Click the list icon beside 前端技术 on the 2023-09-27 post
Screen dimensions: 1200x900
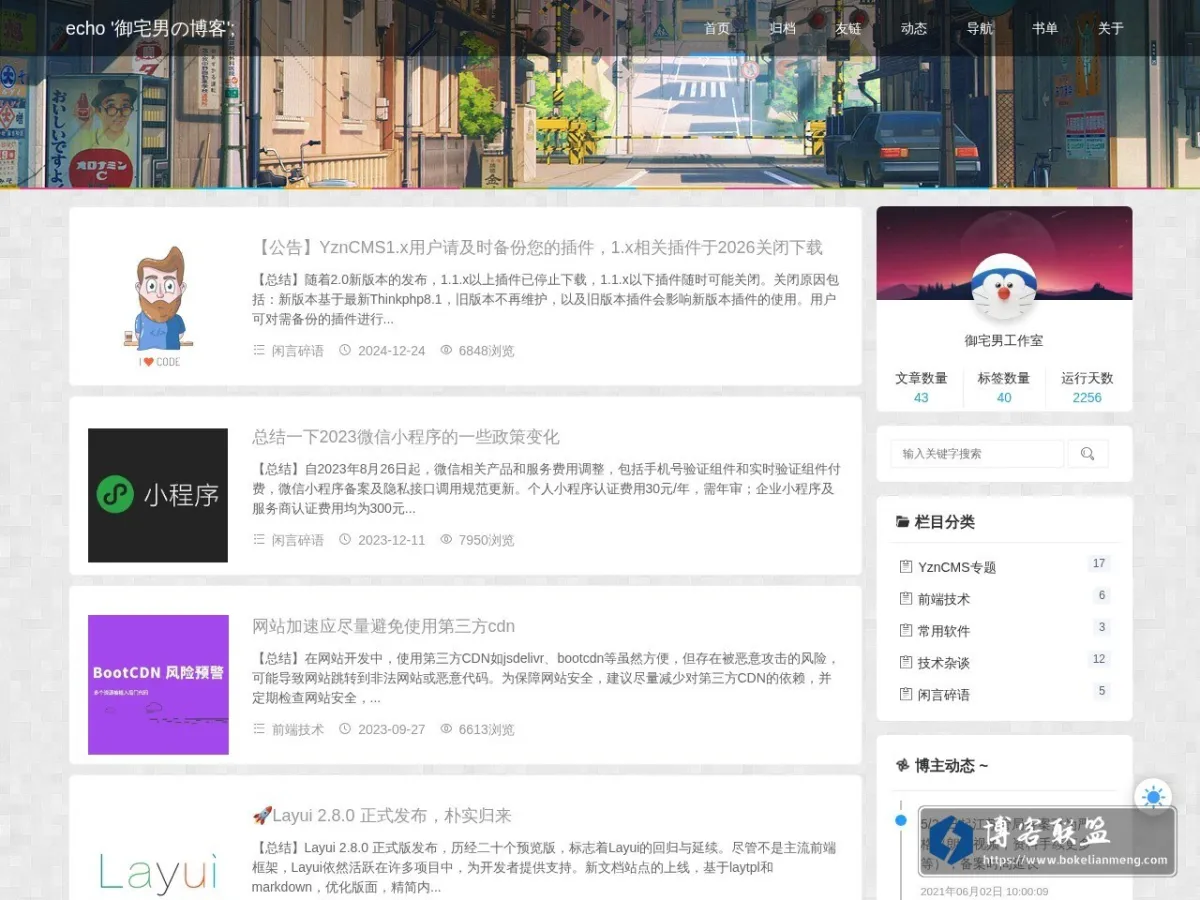[x=259, y=728]
